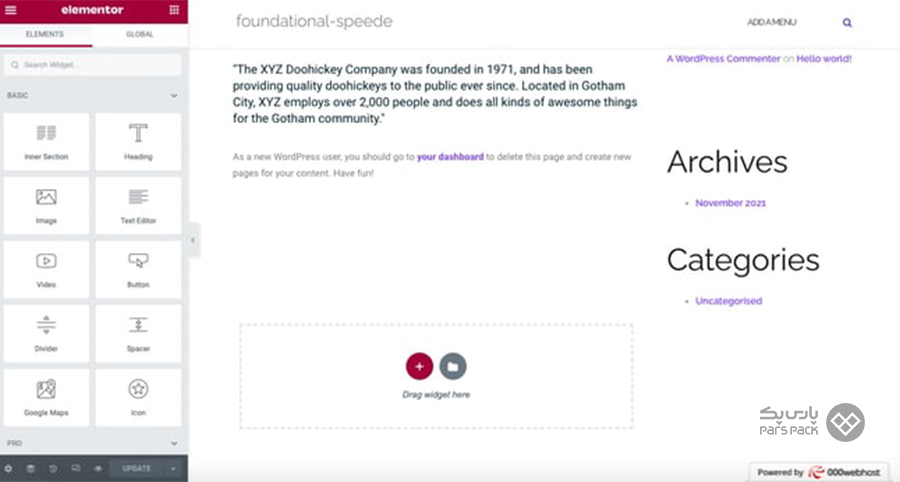
Task: Collapse the Basic widgets category
Action: point(174,95)
